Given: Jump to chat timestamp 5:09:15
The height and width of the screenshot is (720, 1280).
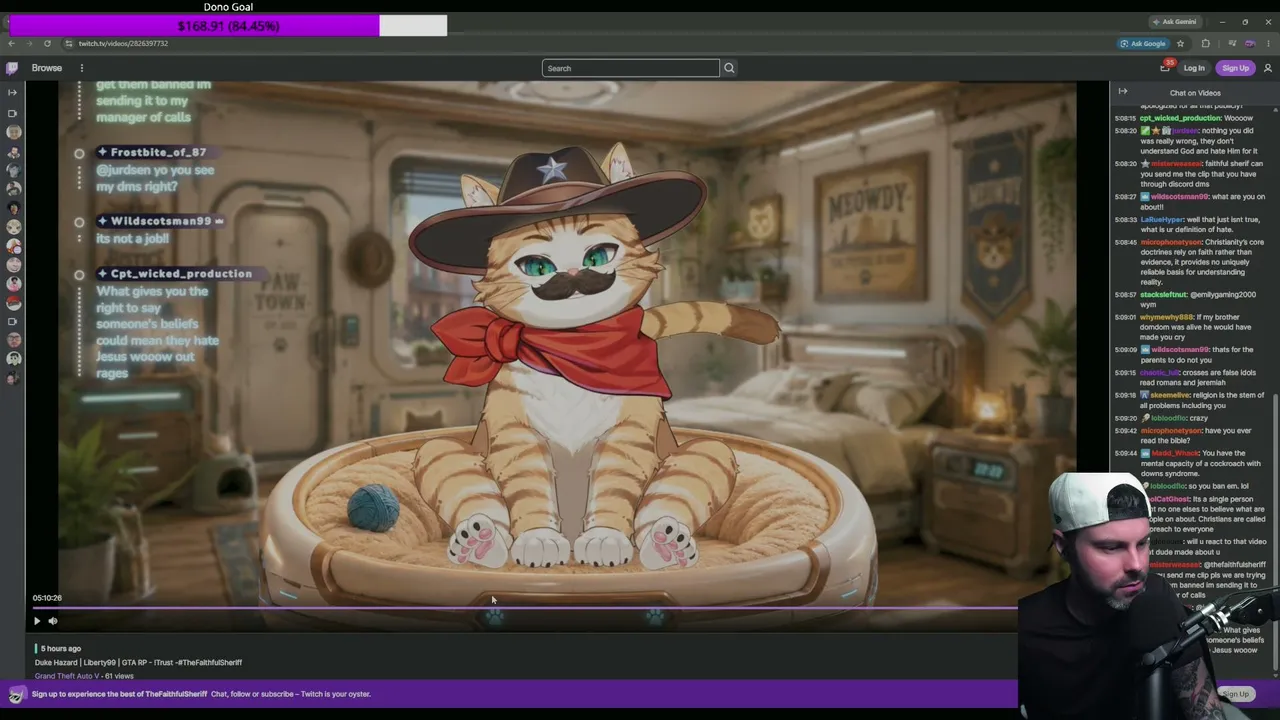Looking at the screenshot, I should click(x=1125, y=373).
